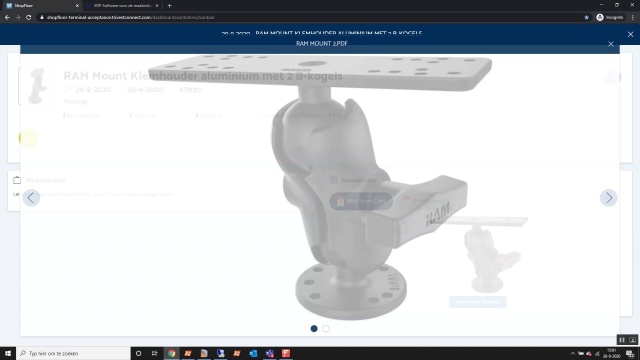Image resolution: width=640 pixels, height=360 pixels.
Task: Click the browser back arrow
Action: click(7, 18)
